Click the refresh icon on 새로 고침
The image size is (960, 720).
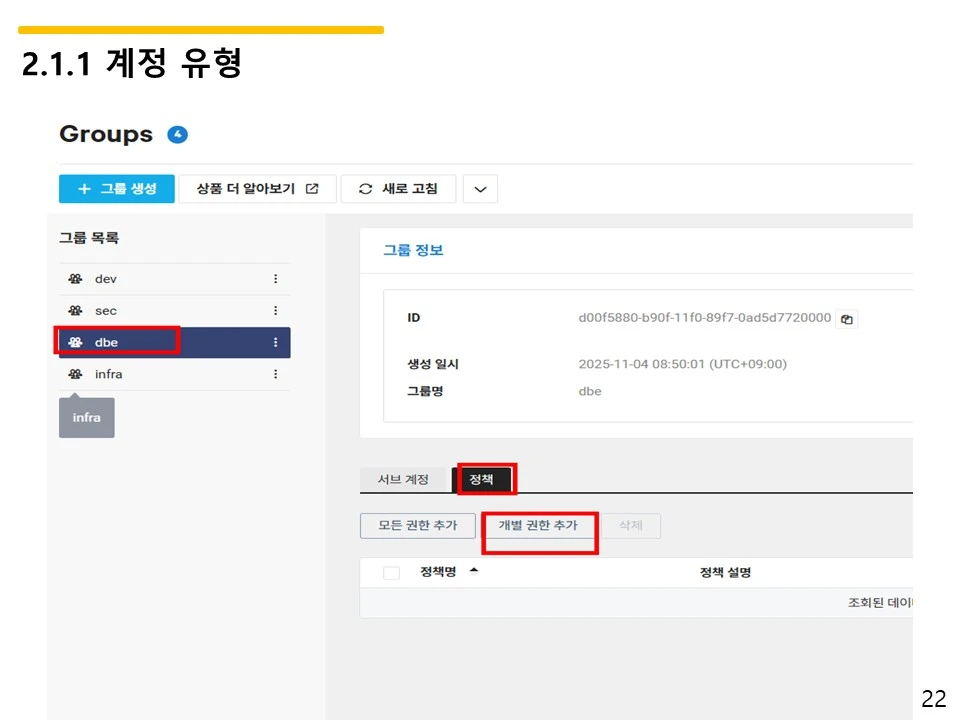tap(368, 188)
